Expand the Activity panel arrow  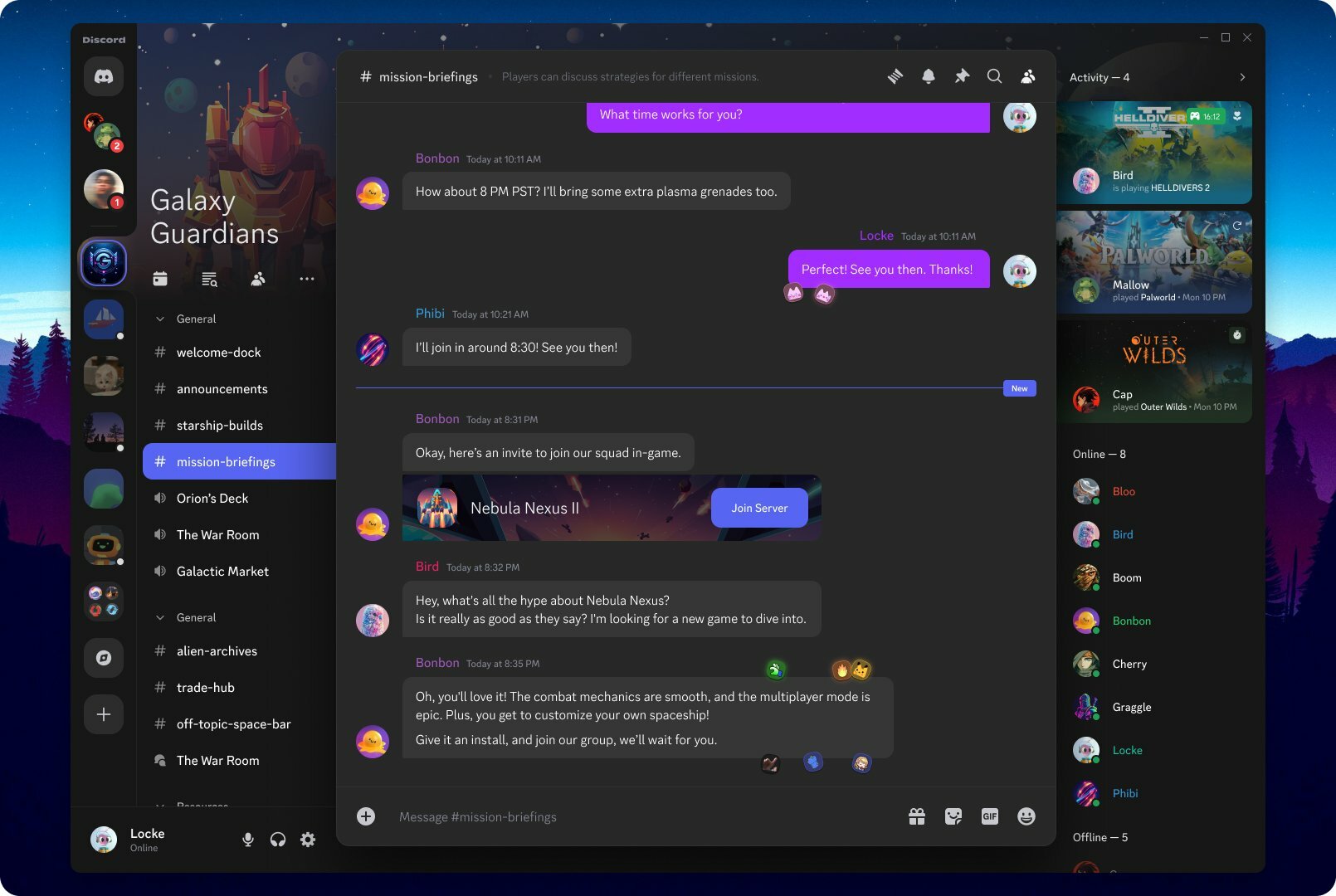click(1242, 77)
